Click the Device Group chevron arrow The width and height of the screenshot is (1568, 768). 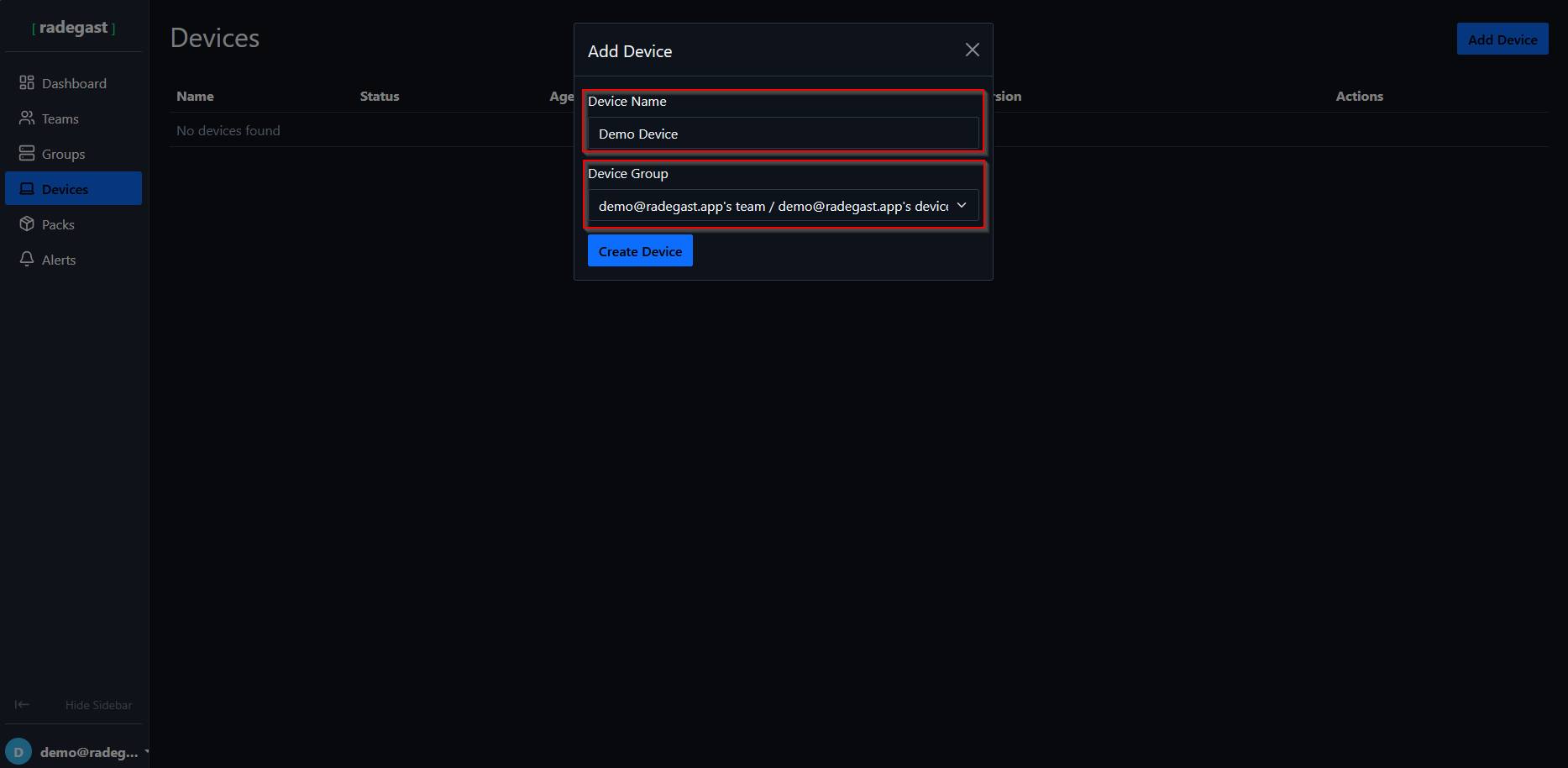point(962,206)
